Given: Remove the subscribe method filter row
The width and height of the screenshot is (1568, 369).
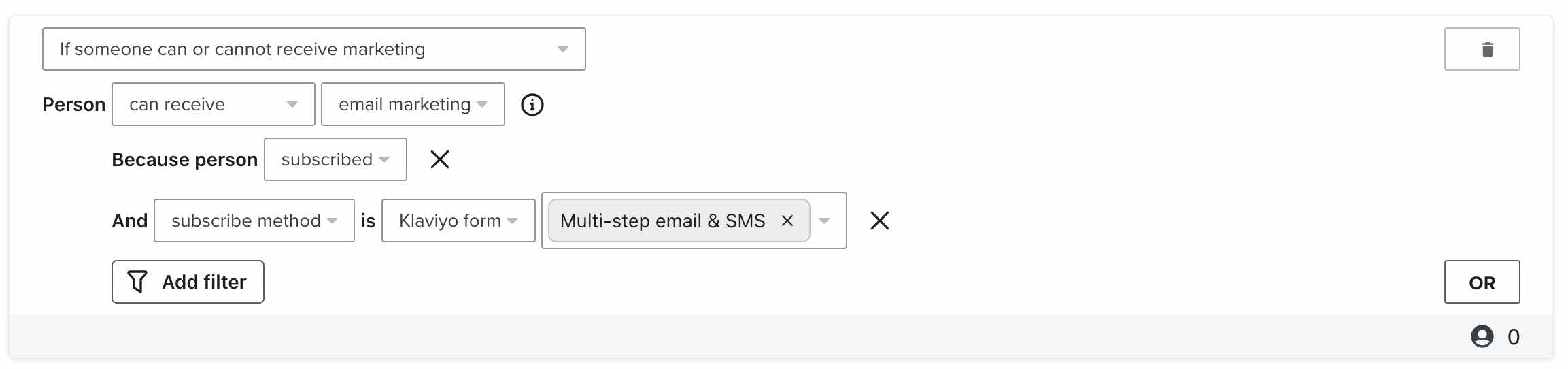Looking at the screenshot, I should 879,221.
